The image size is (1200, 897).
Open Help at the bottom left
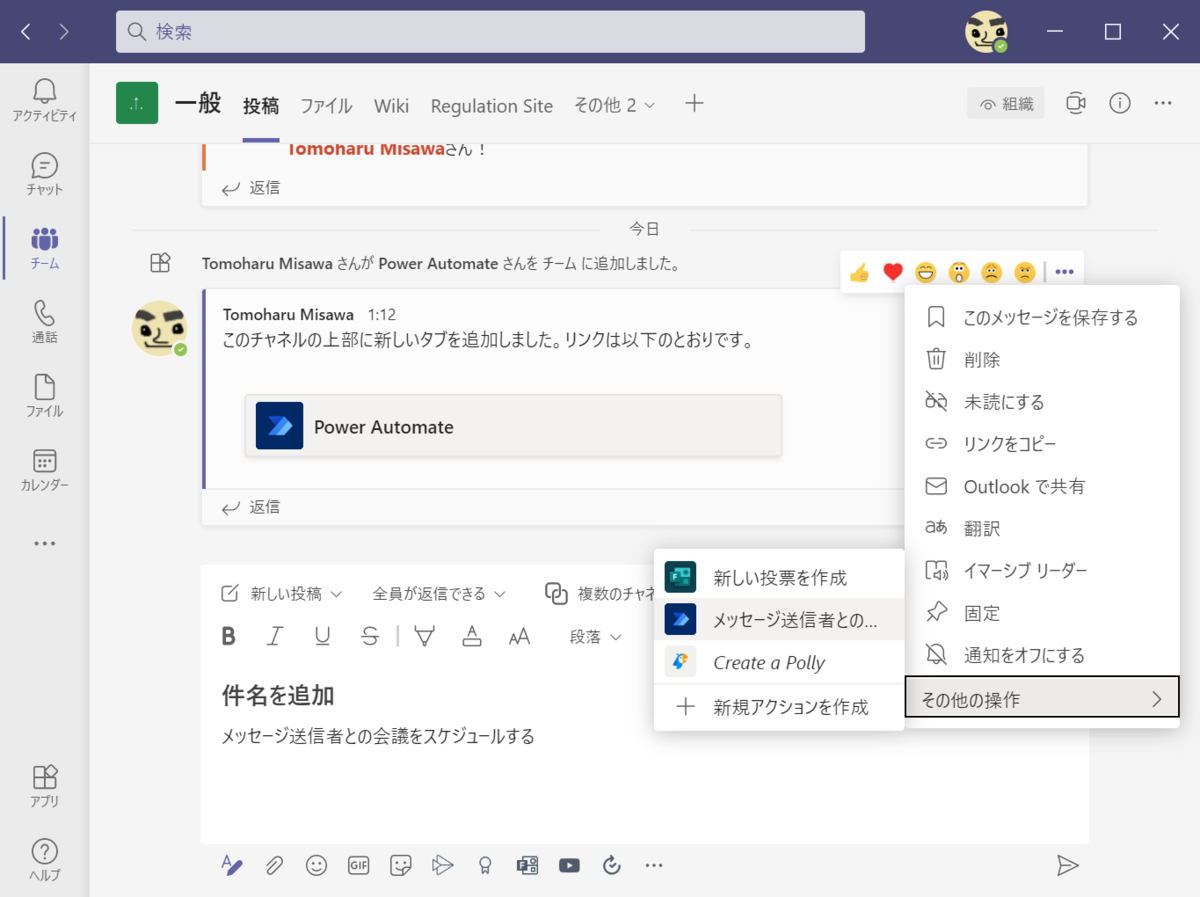(44, 860)
